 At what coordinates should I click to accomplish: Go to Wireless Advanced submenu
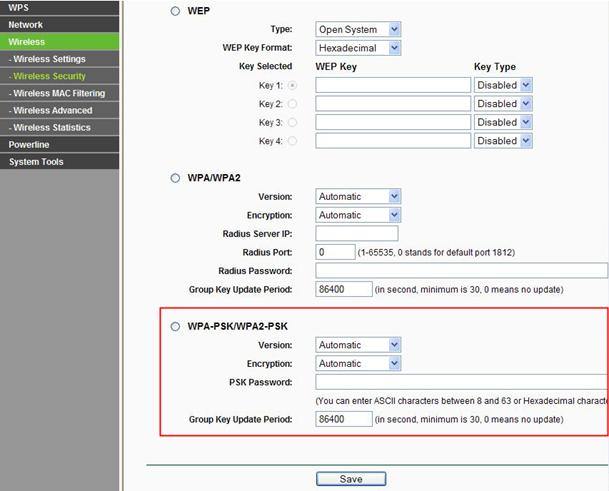coord(59,110)
